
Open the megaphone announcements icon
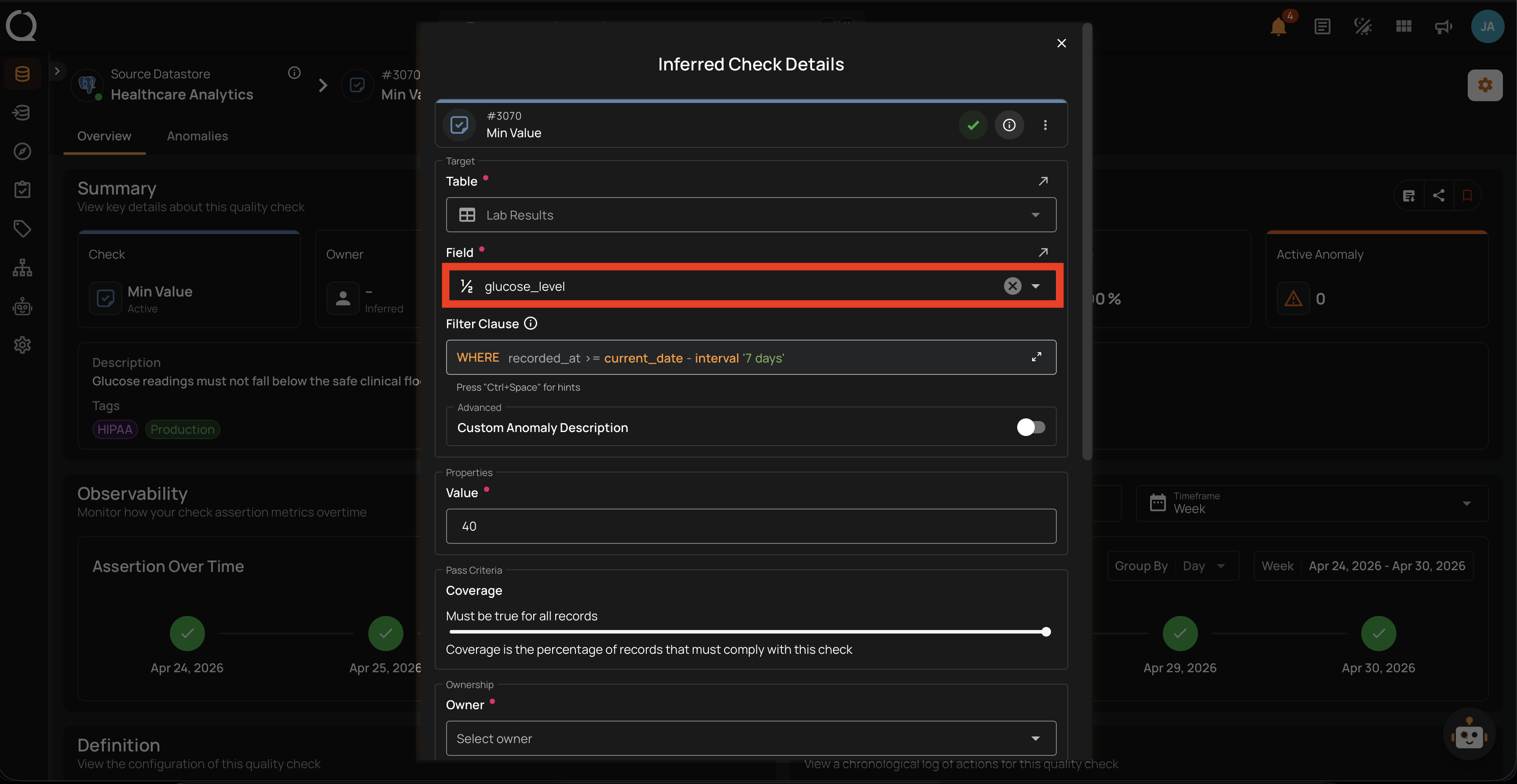tap(1444, 27)
